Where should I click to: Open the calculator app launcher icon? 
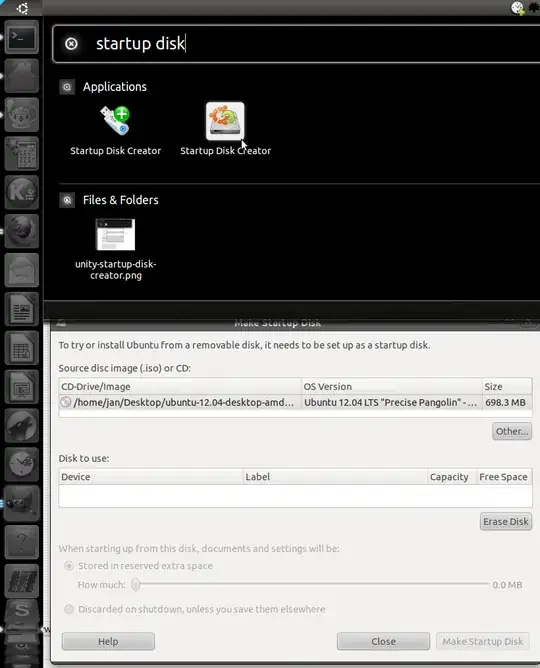tap(21, 153)
